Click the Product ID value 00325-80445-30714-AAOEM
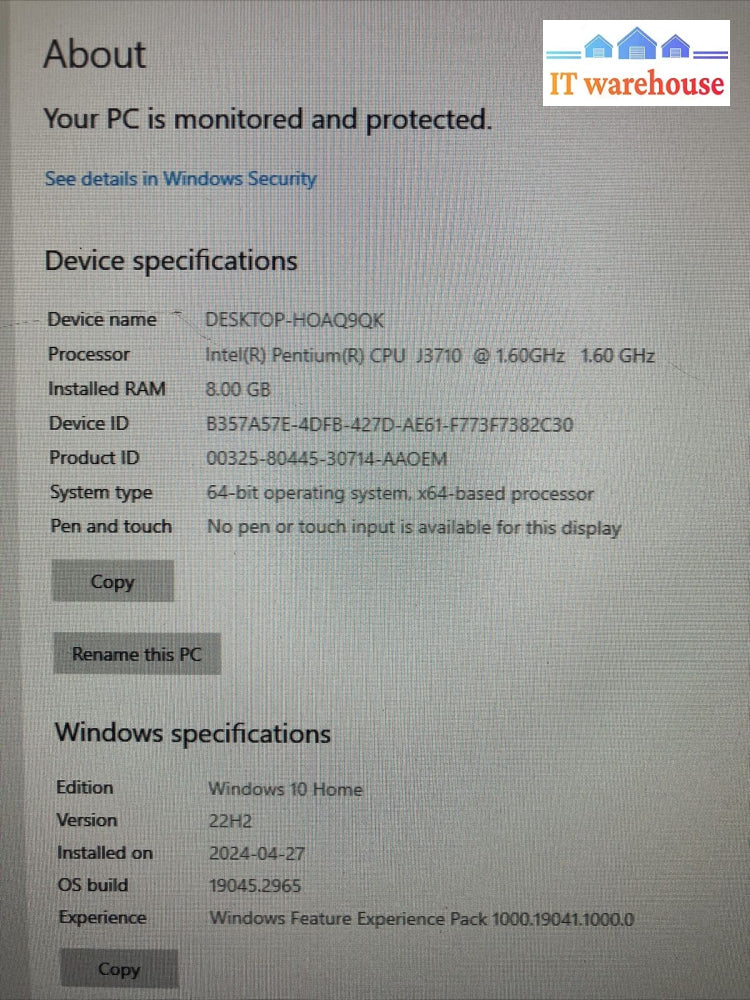This screenshot has height=1000, width=750. click(327, 459)
